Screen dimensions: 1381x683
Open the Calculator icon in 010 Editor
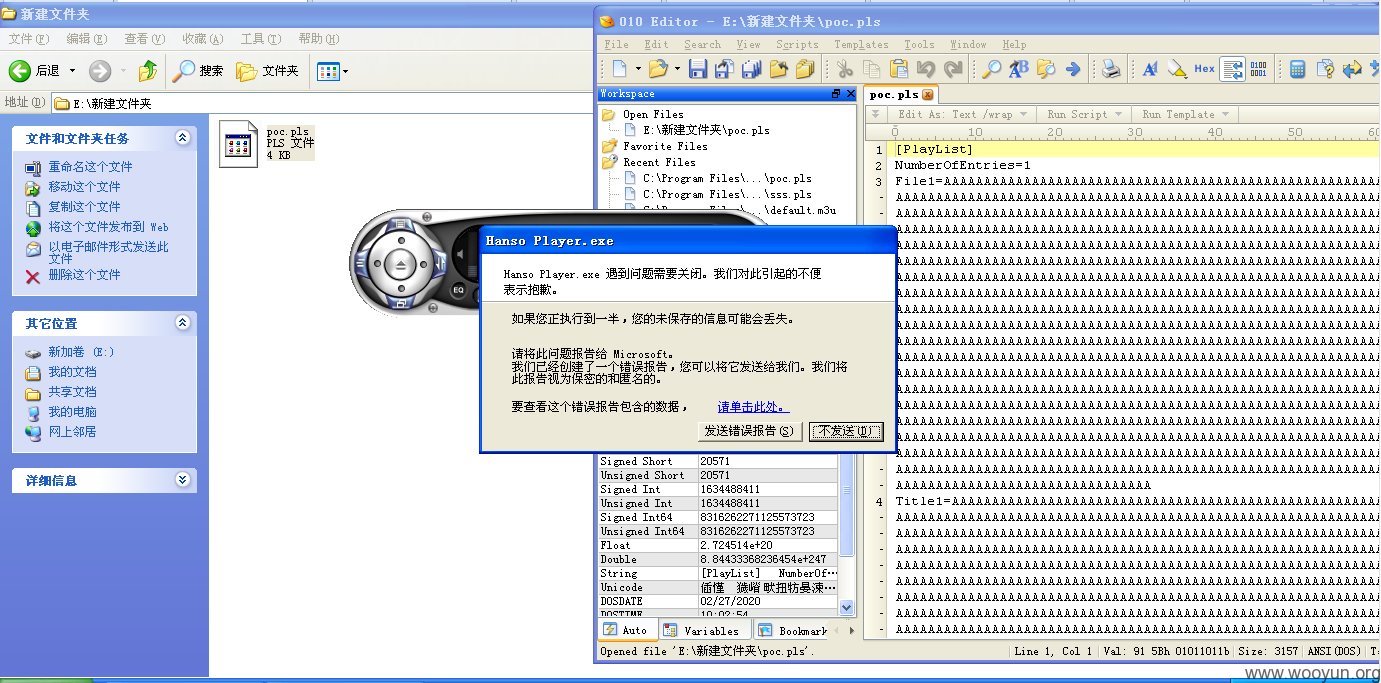click(x=1297, y=69)
